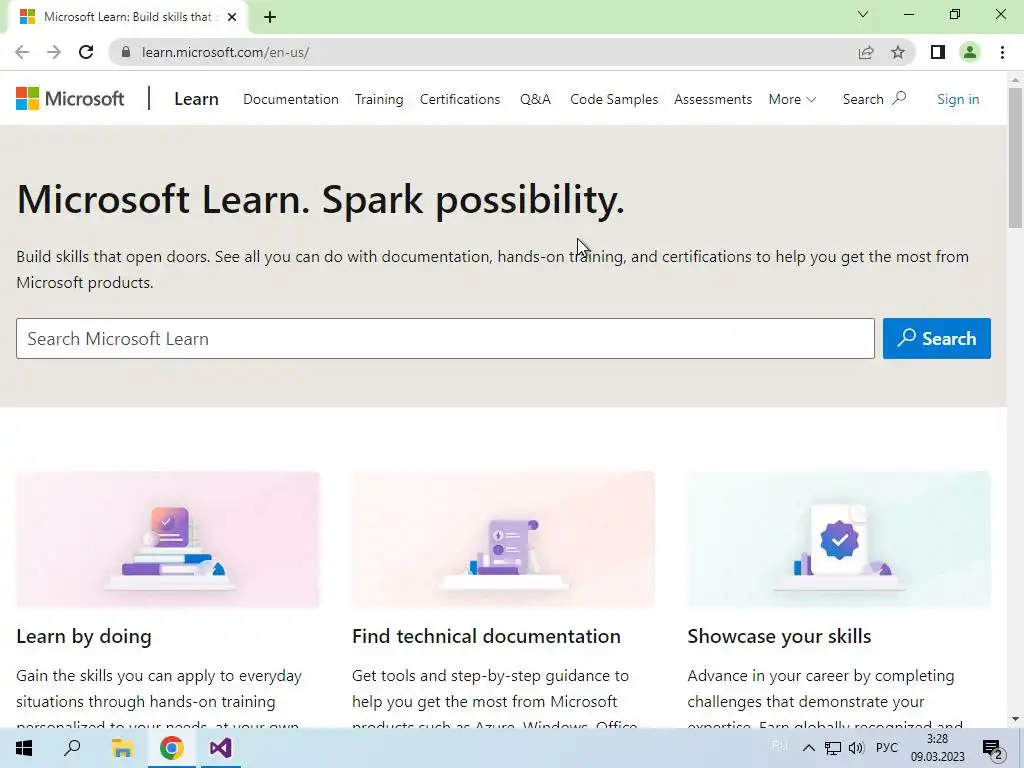Open the network tray icon
The height and width of the screenshot is (768, 1024).
[833, 748]
